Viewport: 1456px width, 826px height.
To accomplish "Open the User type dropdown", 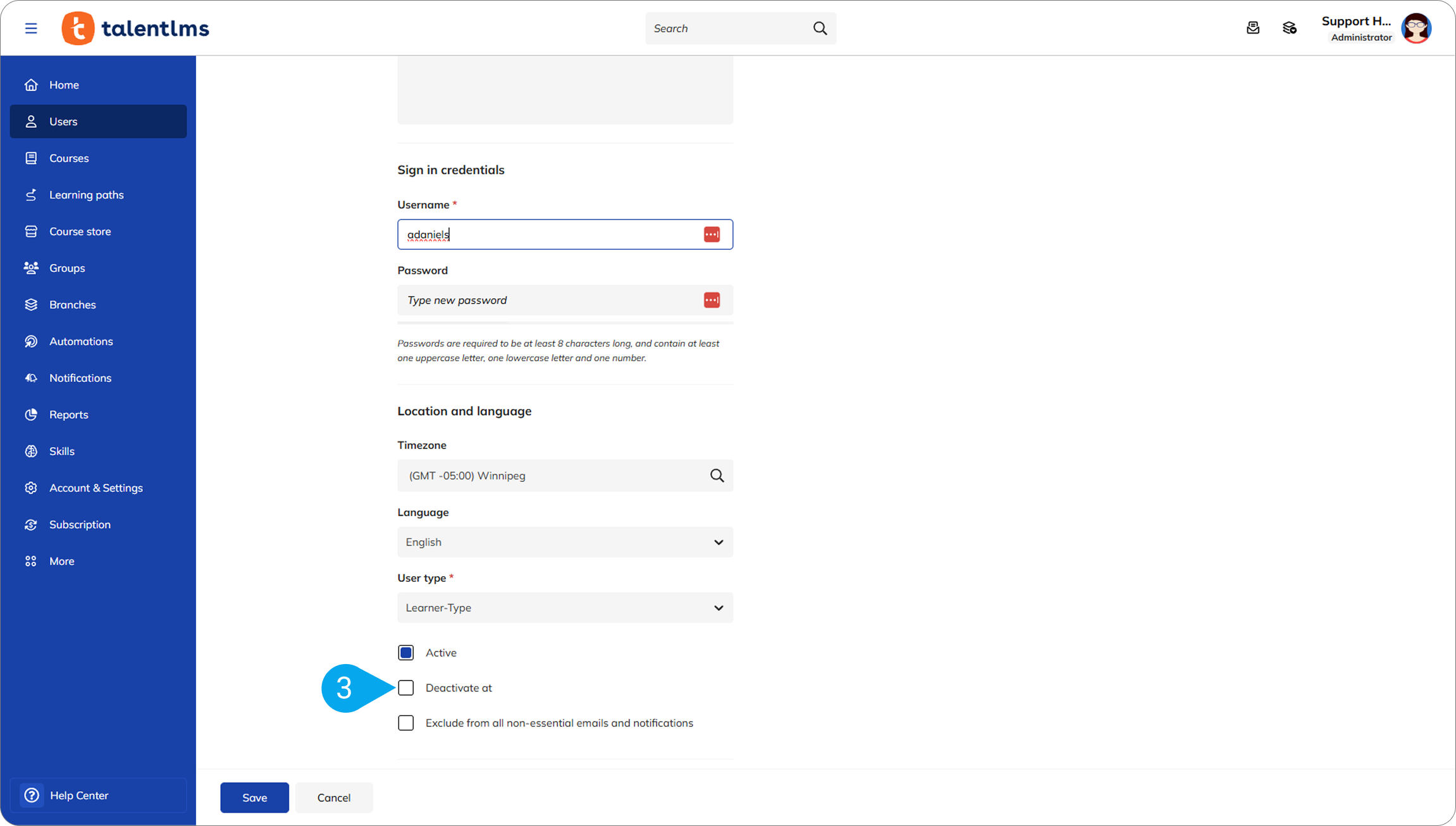I will [x=565, y=608].
